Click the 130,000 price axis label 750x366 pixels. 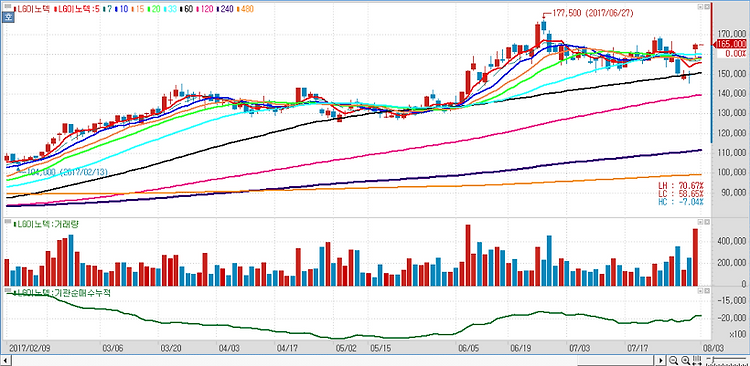coord(733,113)
